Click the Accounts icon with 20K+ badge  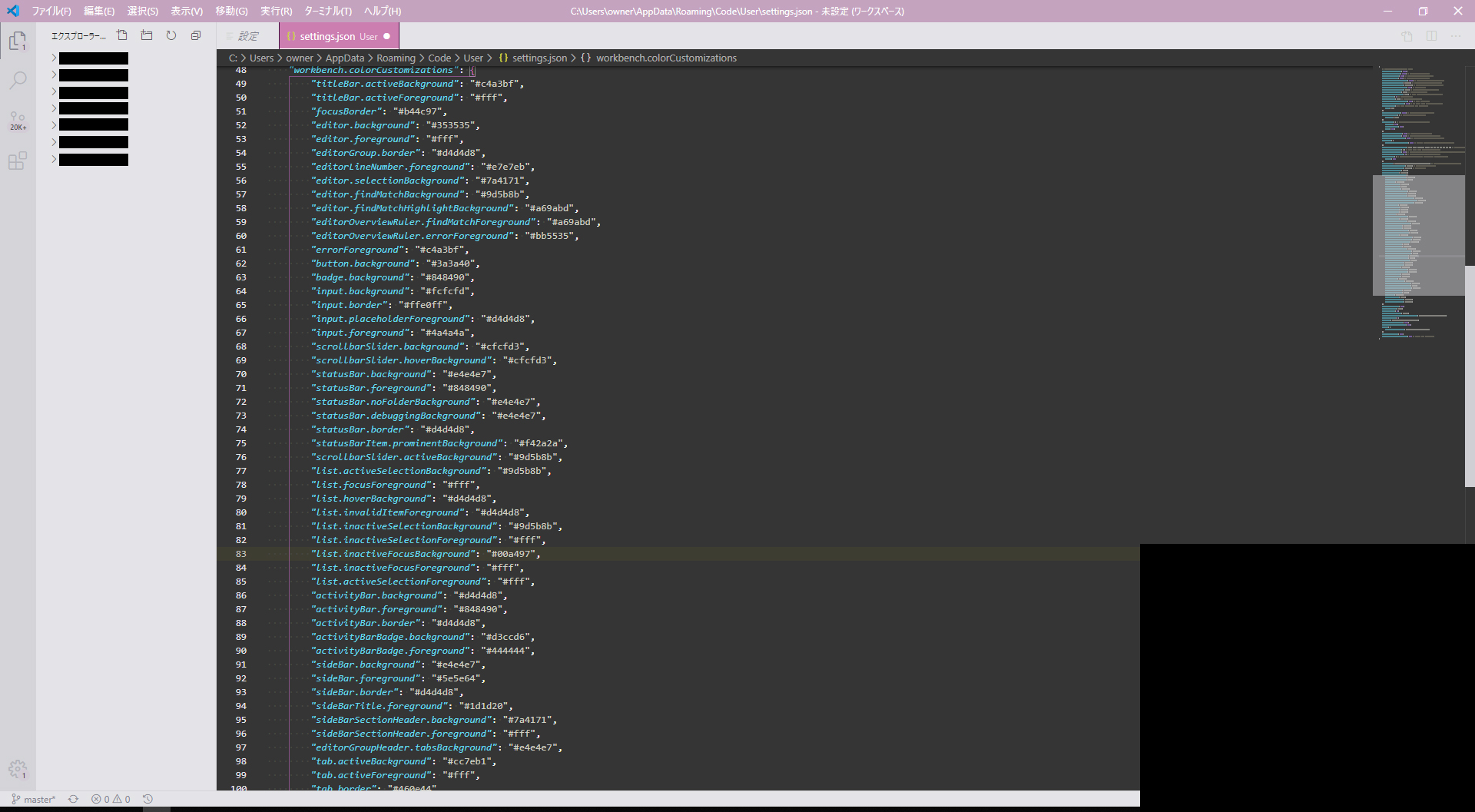[18, 117]
